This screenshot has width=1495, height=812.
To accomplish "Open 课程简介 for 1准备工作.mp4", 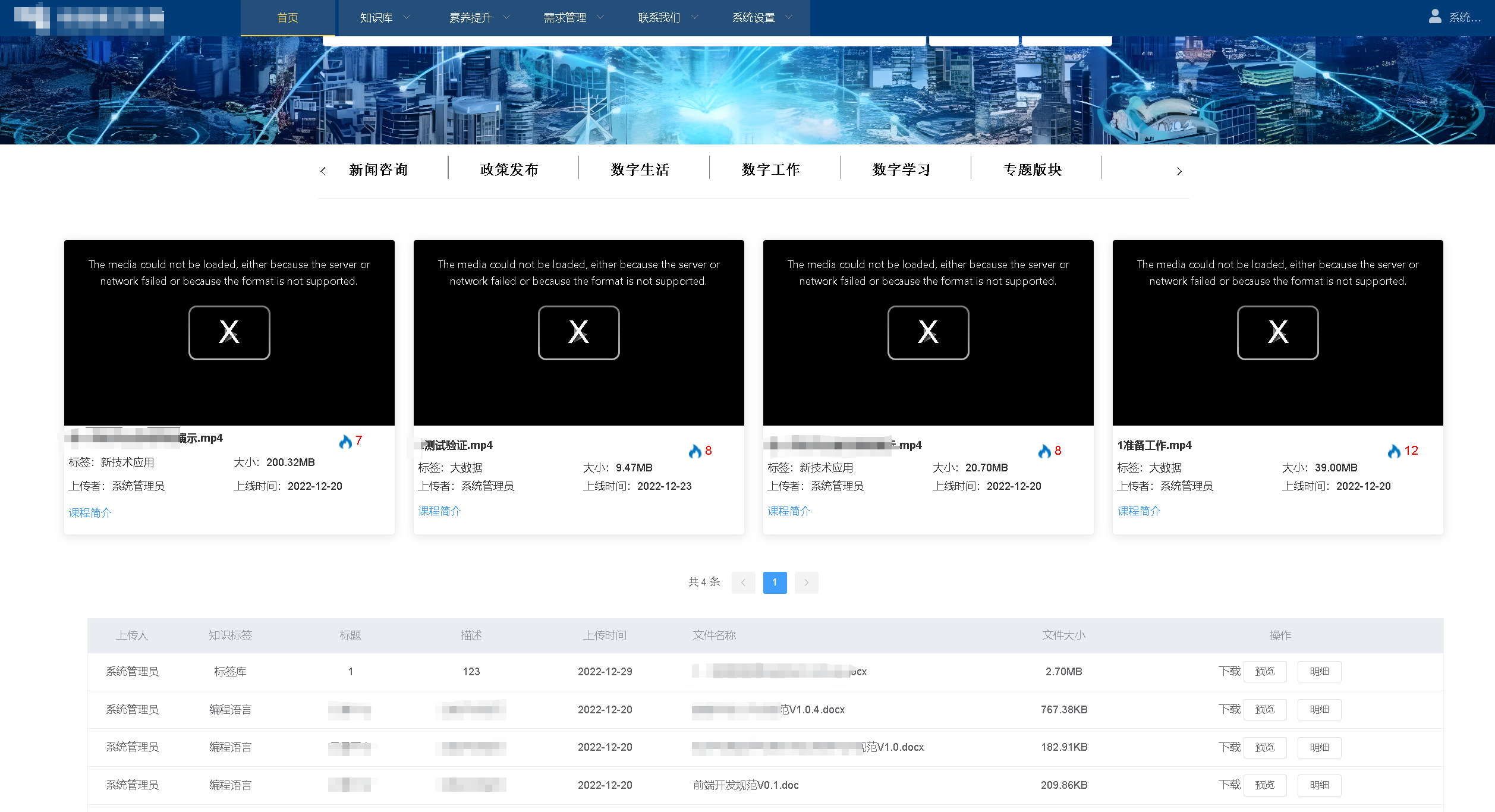I will (x=1139, y=511).
